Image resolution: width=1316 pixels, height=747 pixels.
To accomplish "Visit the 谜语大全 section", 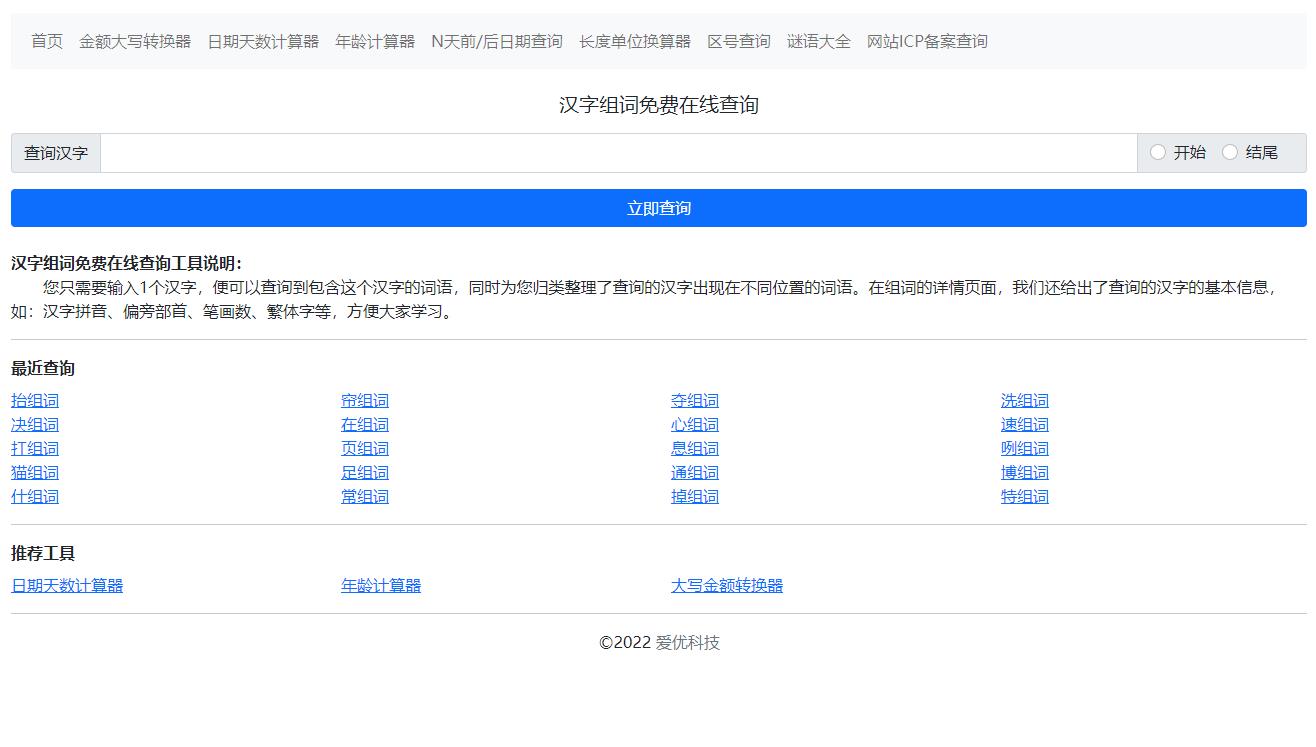I will 818,42.
